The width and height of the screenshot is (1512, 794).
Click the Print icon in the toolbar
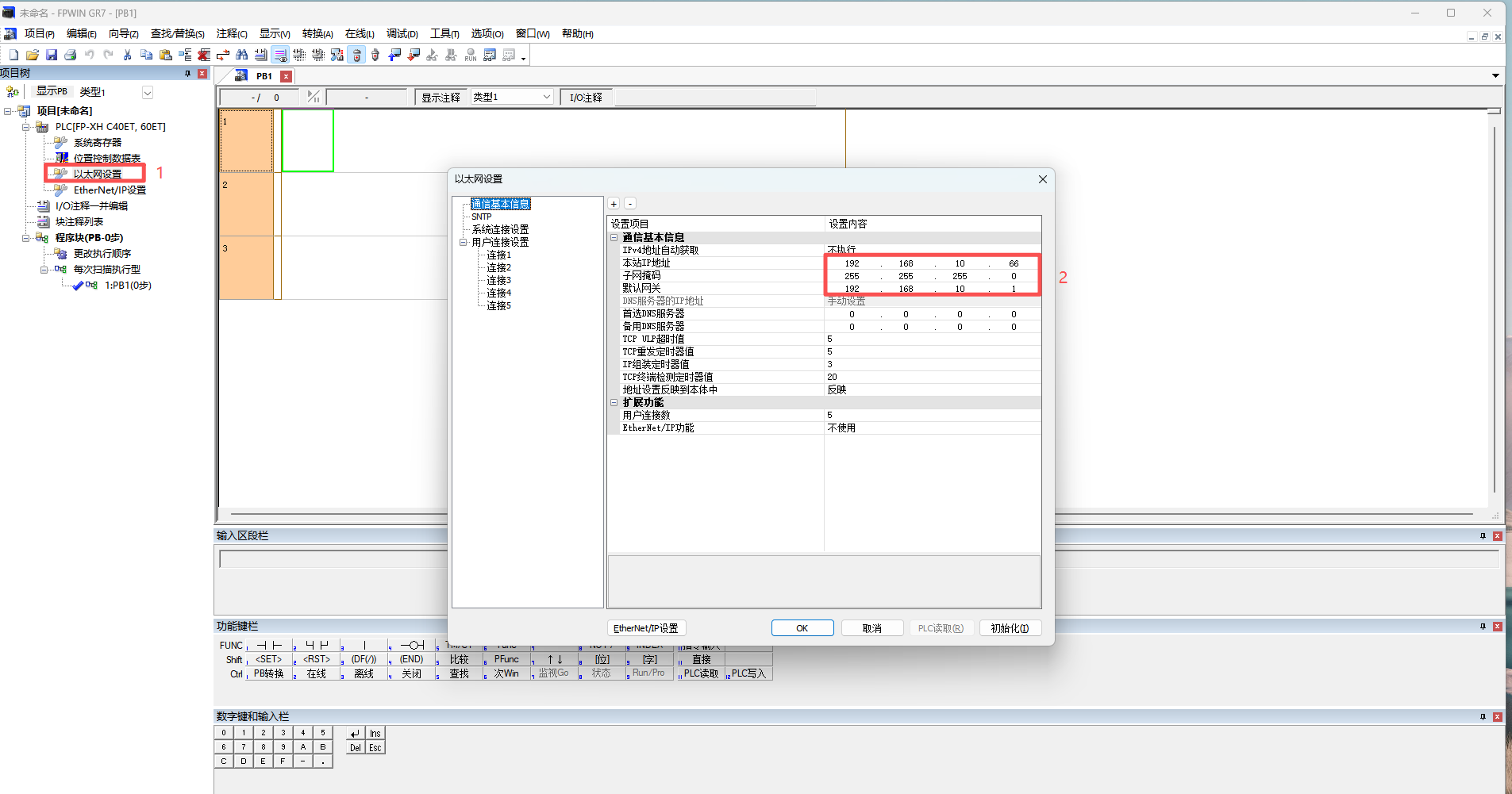tap(71, 55)
